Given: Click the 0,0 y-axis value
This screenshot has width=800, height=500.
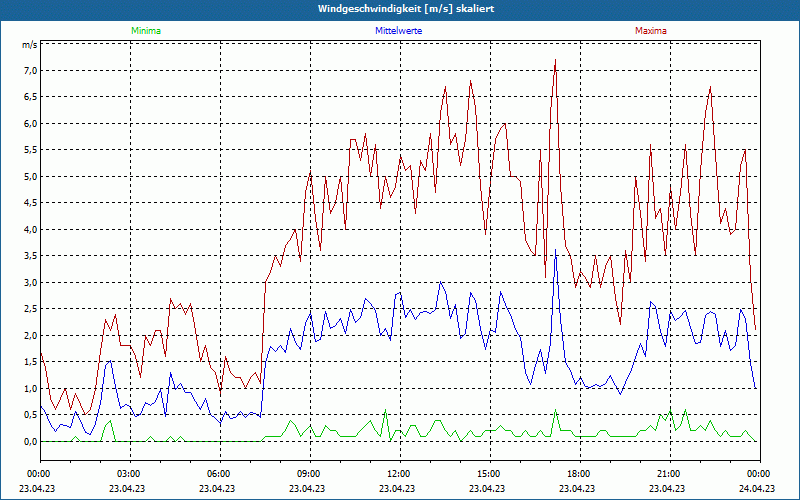Looking at the screenshot, I should tap(30, 442).
